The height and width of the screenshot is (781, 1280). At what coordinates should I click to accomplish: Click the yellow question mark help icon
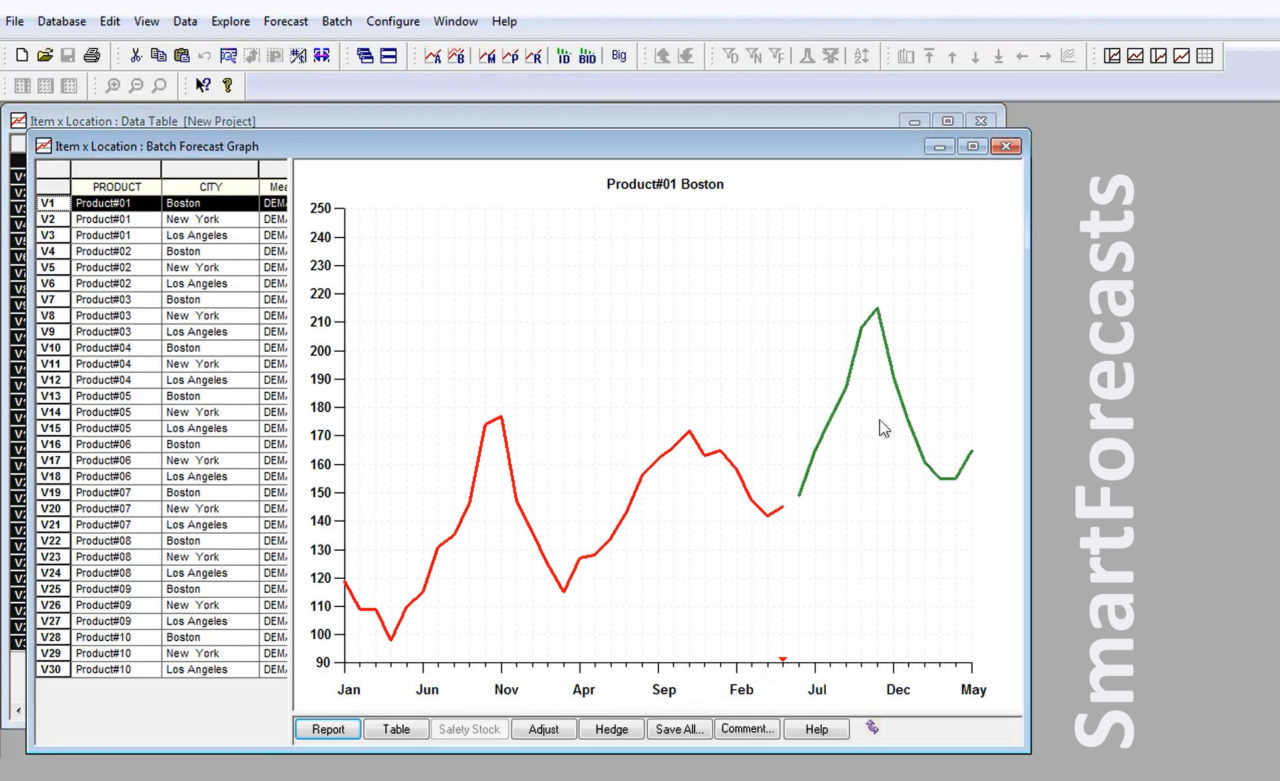point(227,86)
